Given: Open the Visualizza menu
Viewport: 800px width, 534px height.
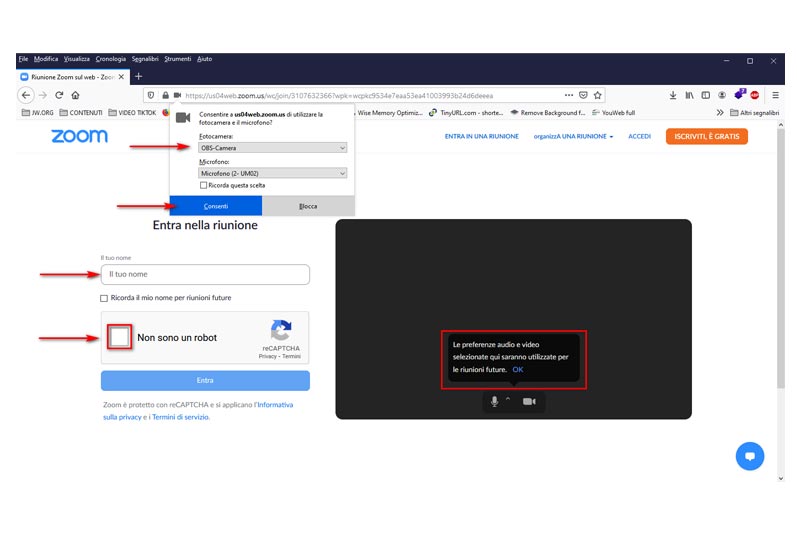Looking at the screenshot, I should 77,59.
